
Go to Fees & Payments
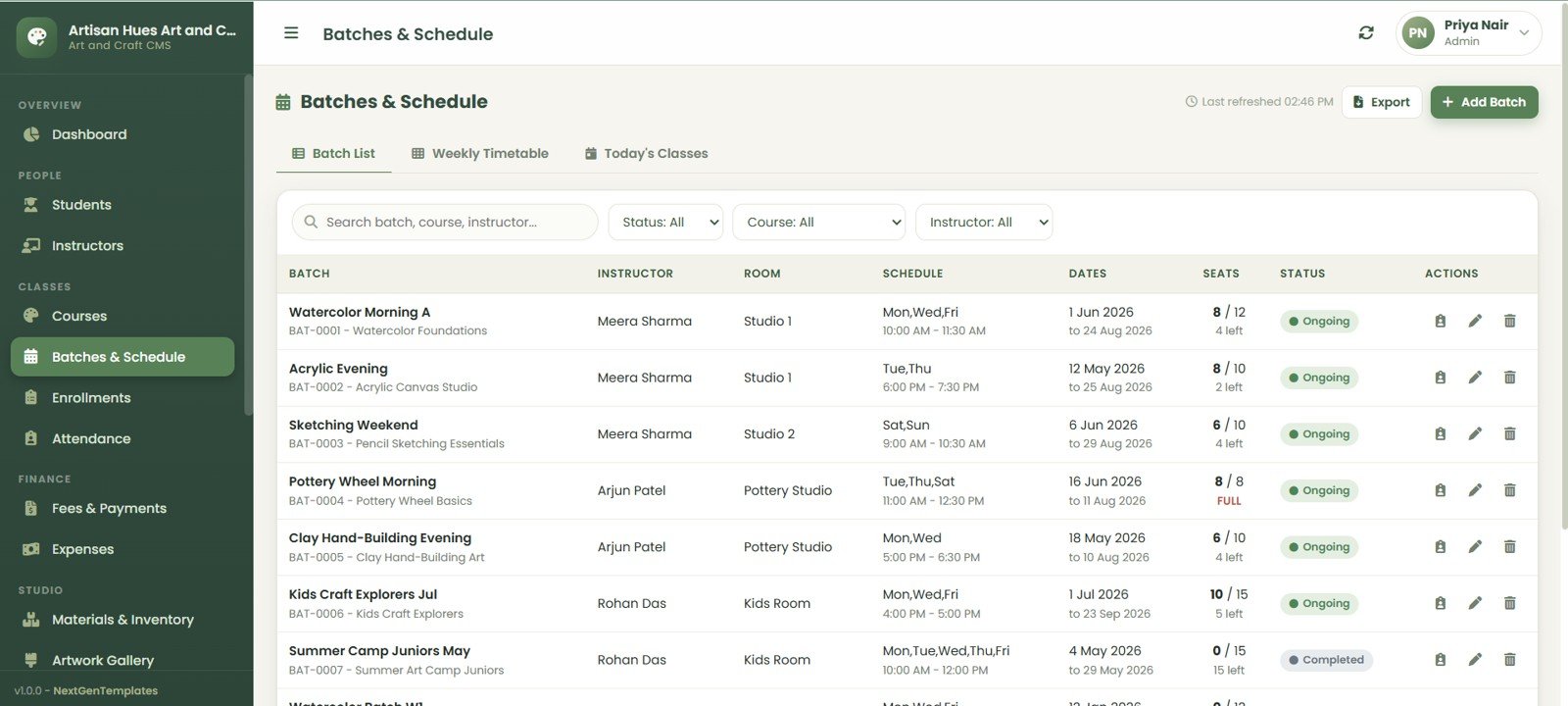(122, 508)
